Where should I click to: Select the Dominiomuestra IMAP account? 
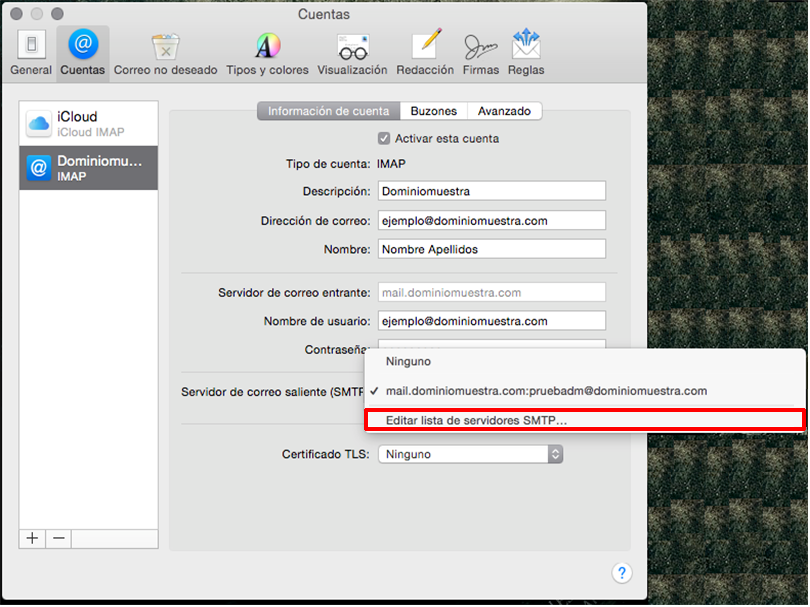coord(89,168)
